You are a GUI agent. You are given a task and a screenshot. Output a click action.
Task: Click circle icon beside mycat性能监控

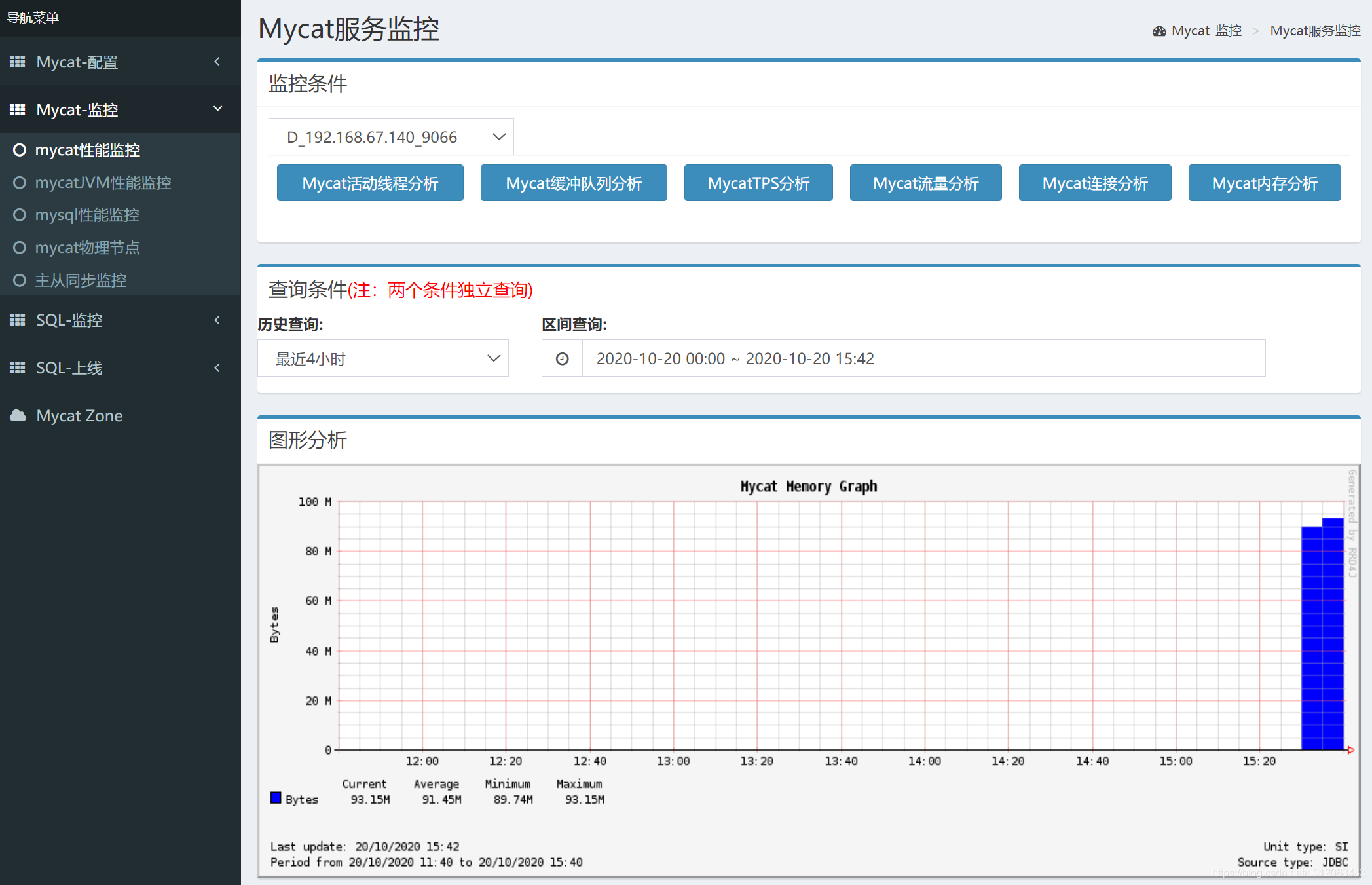click(x=20, y=150)
